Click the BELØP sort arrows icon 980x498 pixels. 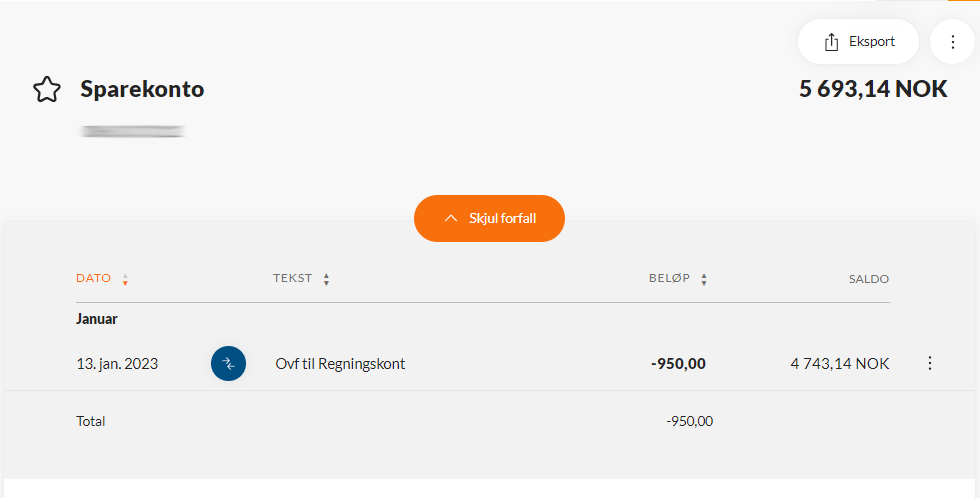click(704, 279)
